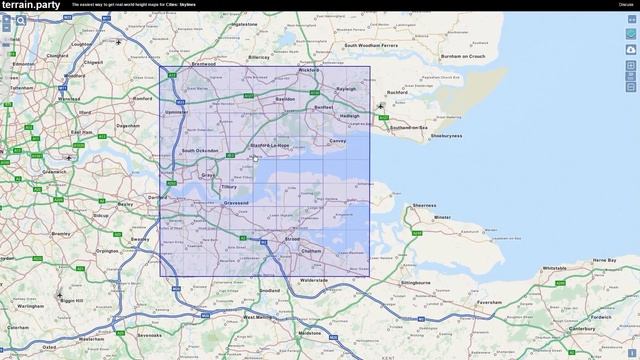640x360 pixels.
Task: Click the Rayleigh label
Action: tap(346, 89)
